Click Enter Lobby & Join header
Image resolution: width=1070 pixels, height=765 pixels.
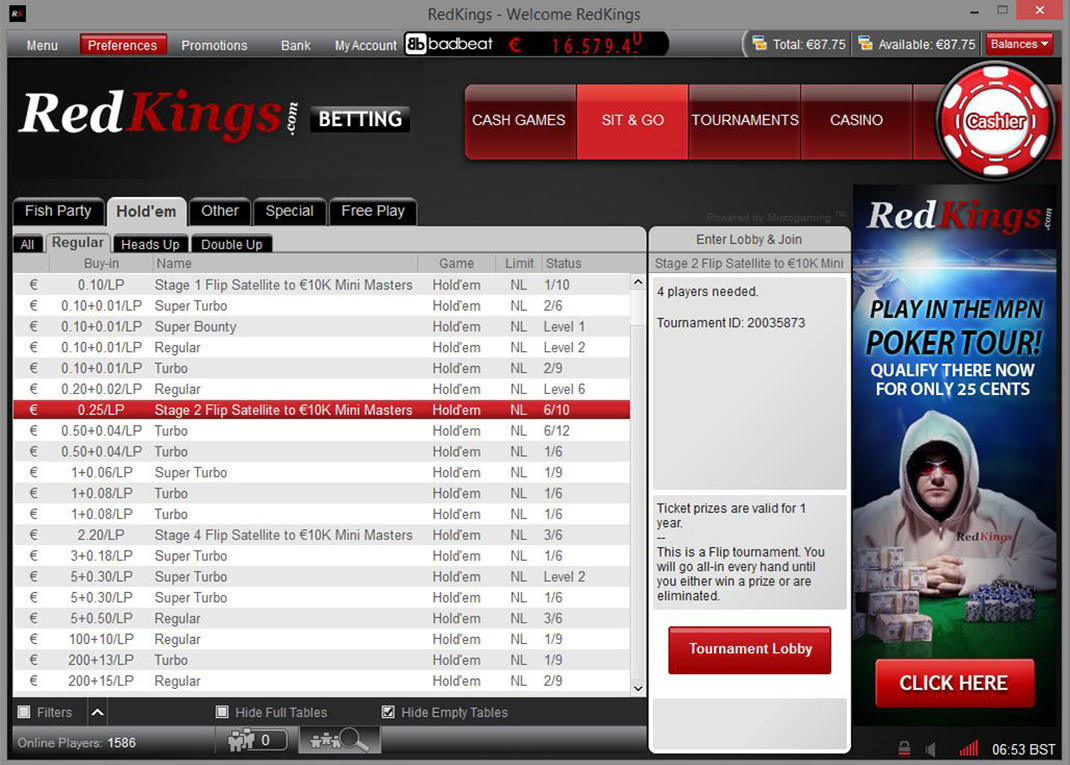(749, 240)
